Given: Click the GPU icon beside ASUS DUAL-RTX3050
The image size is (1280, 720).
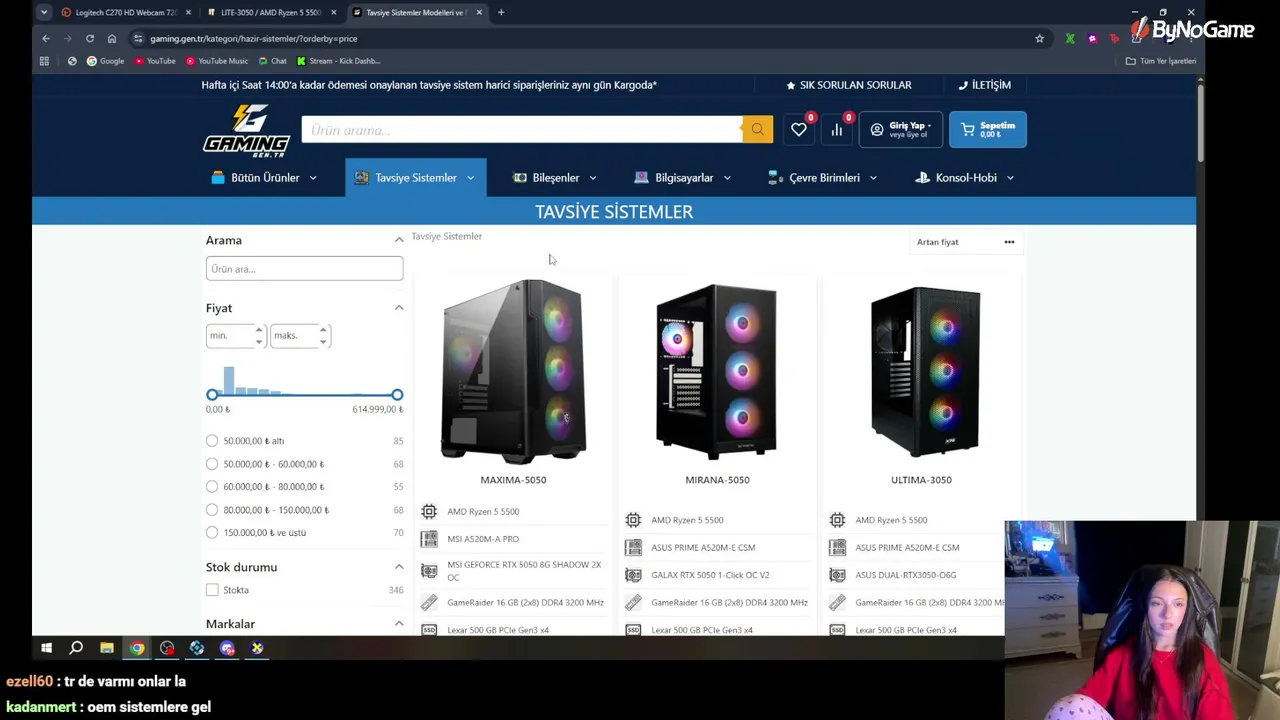Looking at the screenshot, I should (x=837, y=575).
